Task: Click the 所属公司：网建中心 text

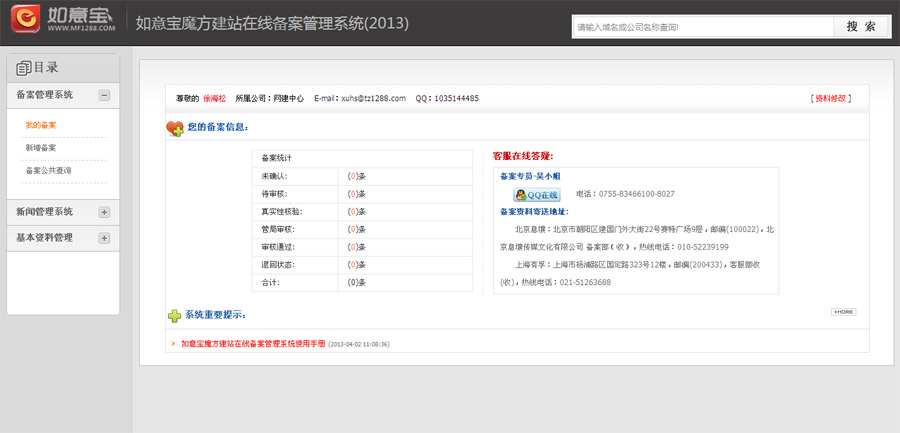Action: tap(269, 98)
